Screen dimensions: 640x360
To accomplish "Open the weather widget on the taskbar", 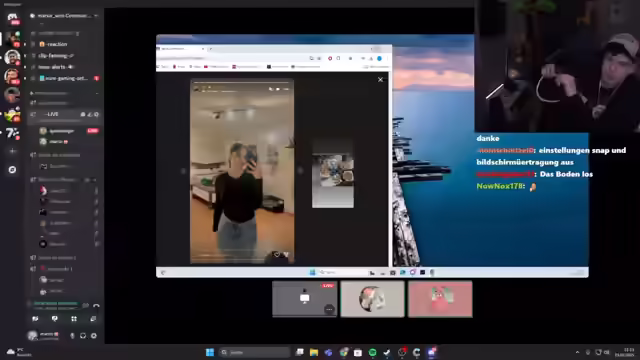I will click(x=19, y=352).
